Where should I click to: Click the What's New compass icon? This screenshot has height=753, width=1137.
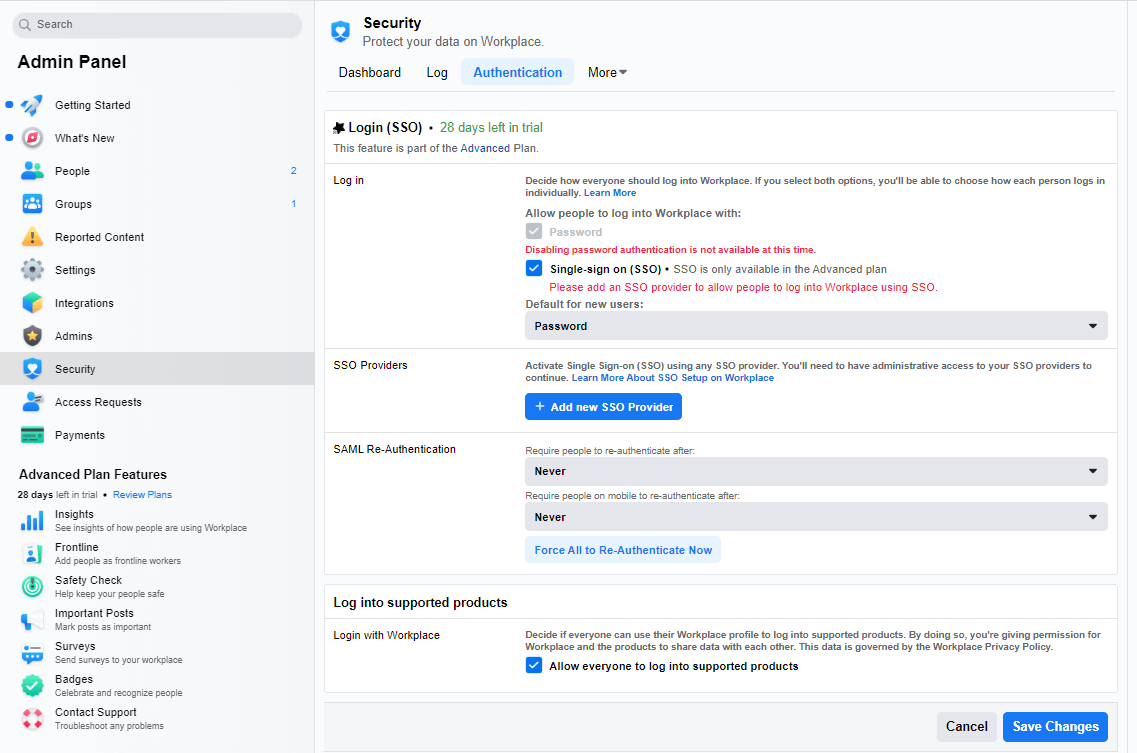tap(32, 138)
